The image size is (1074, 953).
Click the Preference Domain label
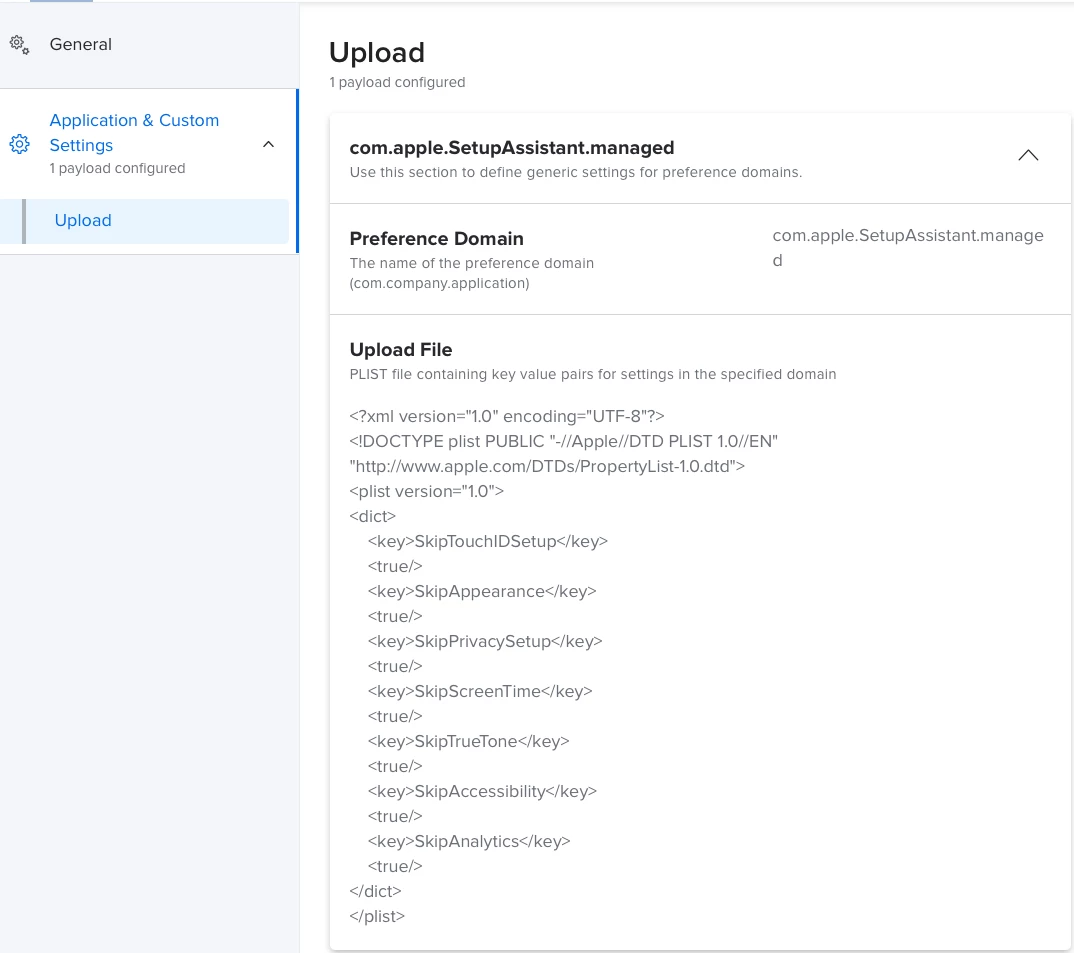436,238
